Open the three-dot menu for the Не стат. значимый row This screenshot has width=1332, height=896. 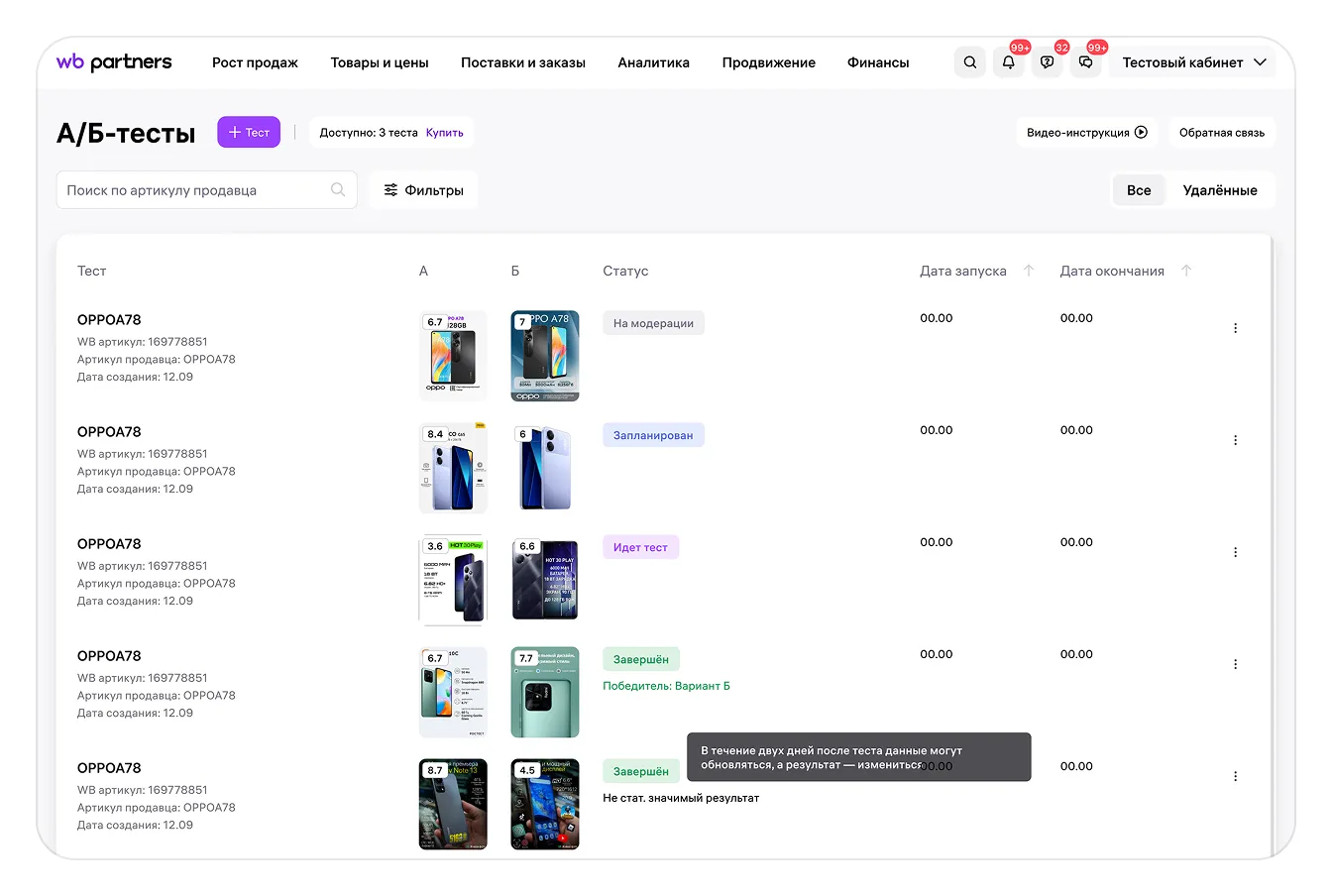tap(1235, 776)
